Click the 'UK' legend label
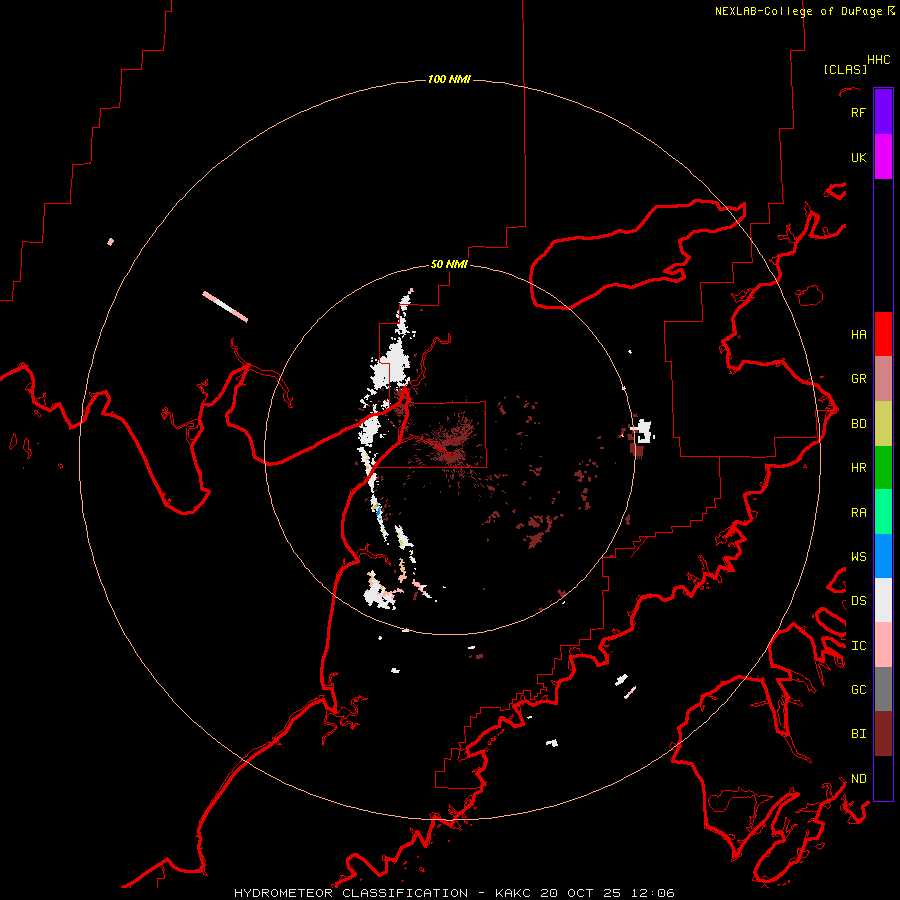This screenshot has height=900, width=900. 858,157
